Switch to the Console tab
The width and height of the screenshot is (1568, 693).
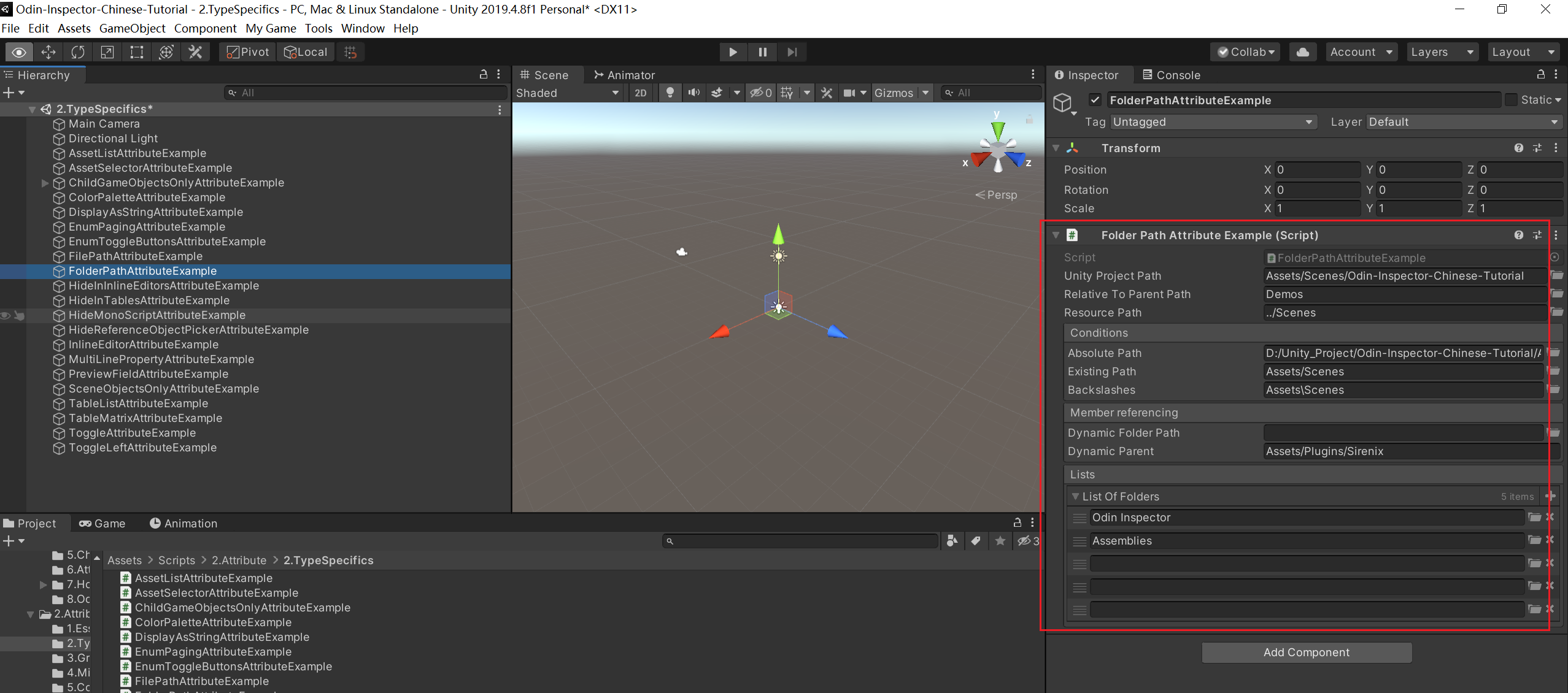click(1172, 75)
